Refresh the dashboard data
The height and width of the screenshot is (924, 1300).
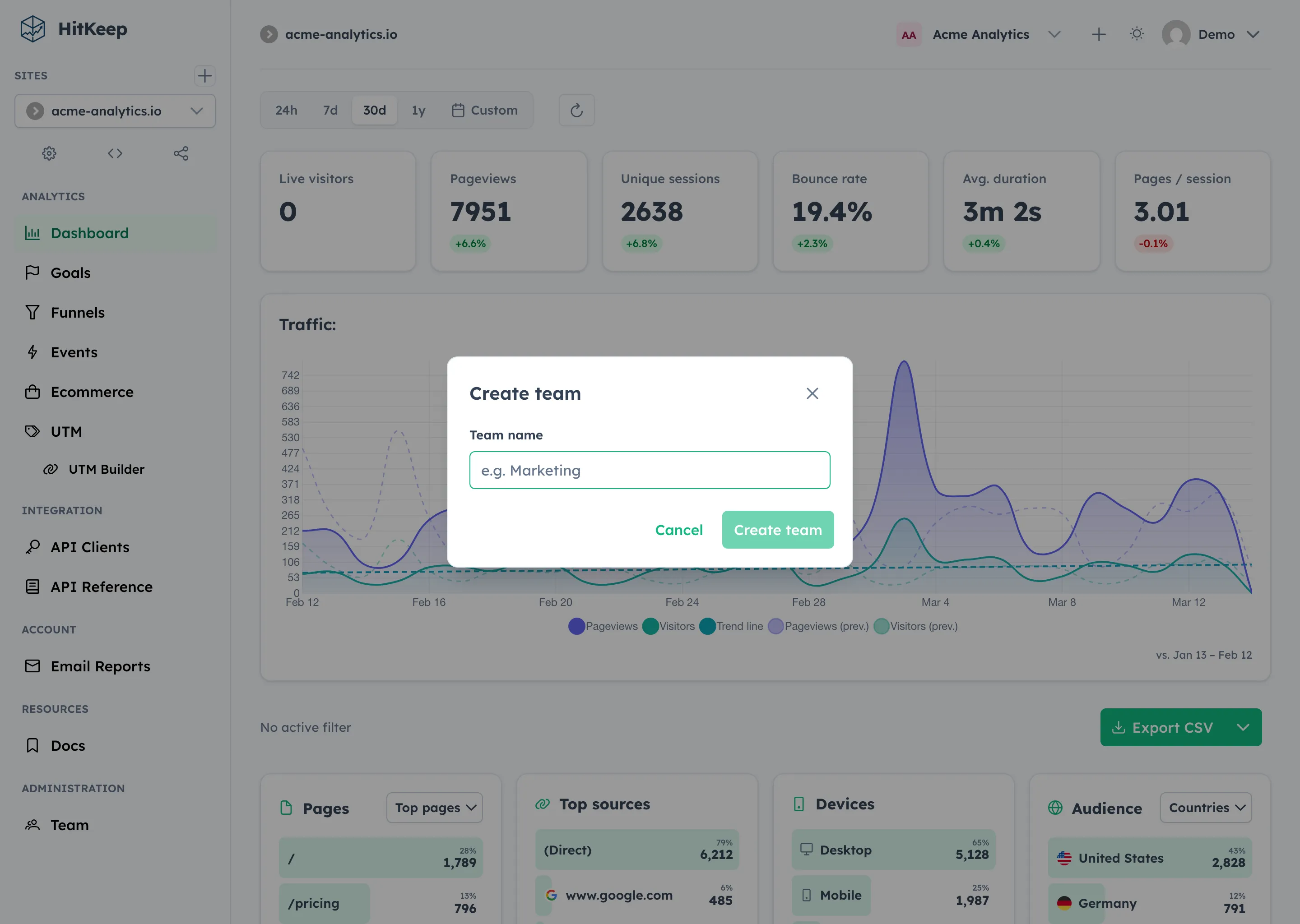click(x=576, y=110)
